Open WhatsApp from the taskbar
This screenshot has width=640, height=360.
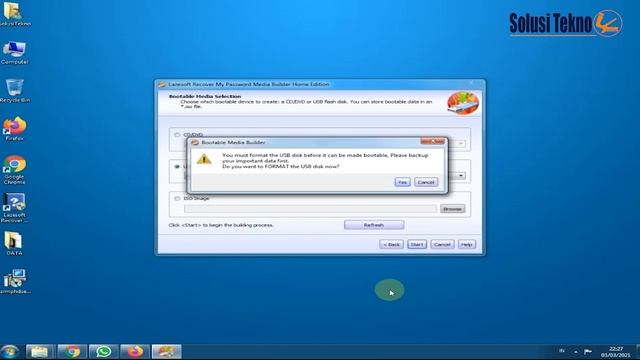[x=104, y=351]
